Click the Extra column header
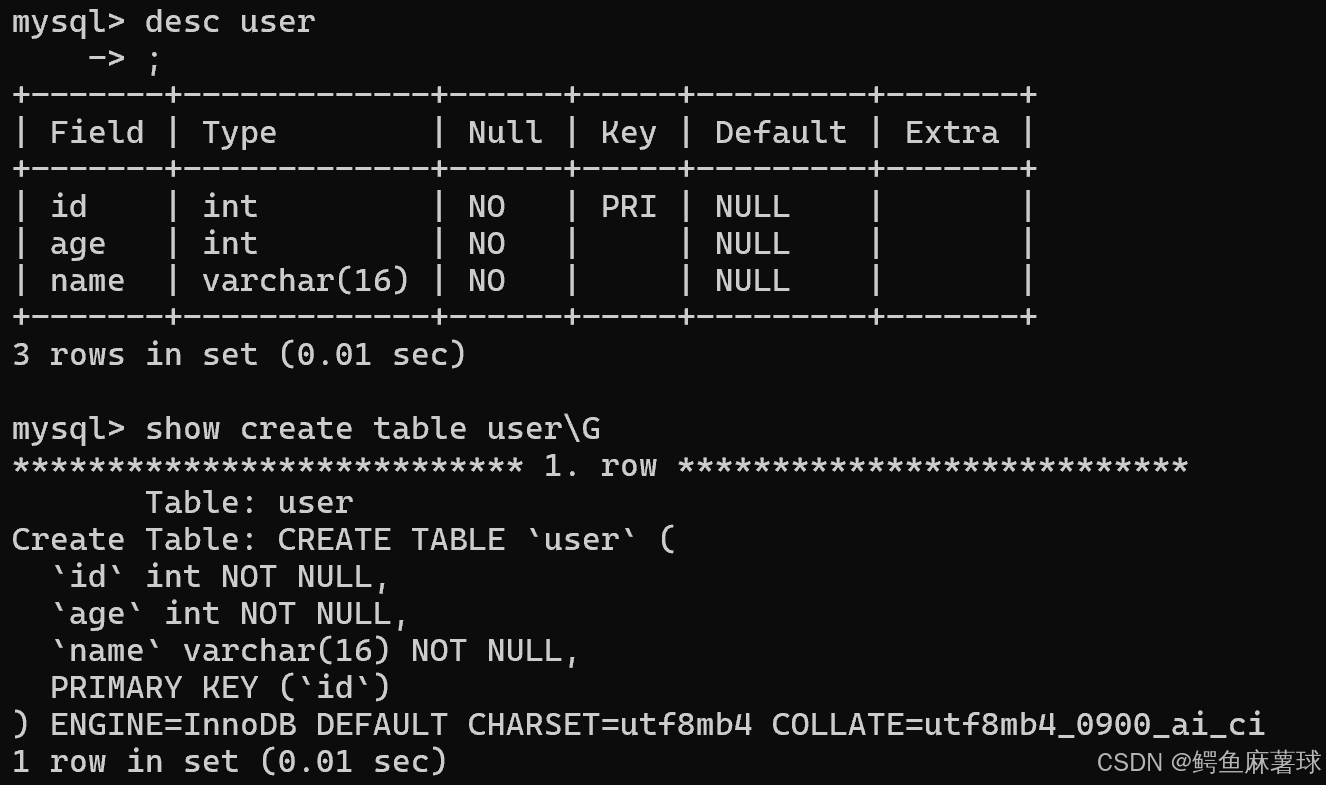Screen dimensions: 1326x785 (952, 133)
